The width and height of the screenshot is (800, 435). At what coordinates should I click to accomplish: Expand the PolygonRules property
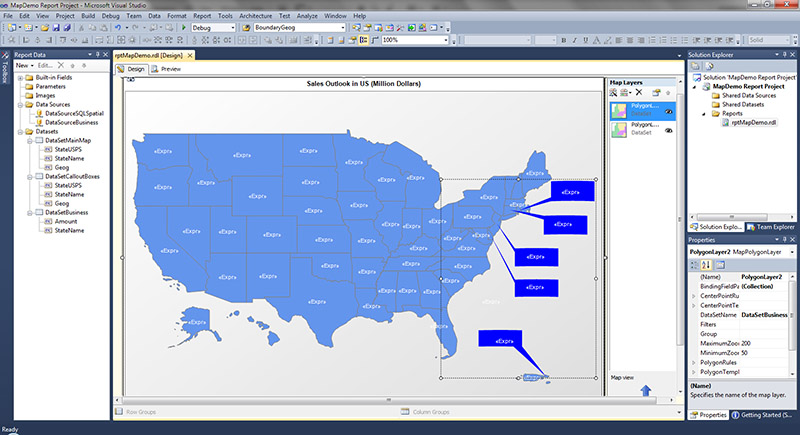coord(694,363)
